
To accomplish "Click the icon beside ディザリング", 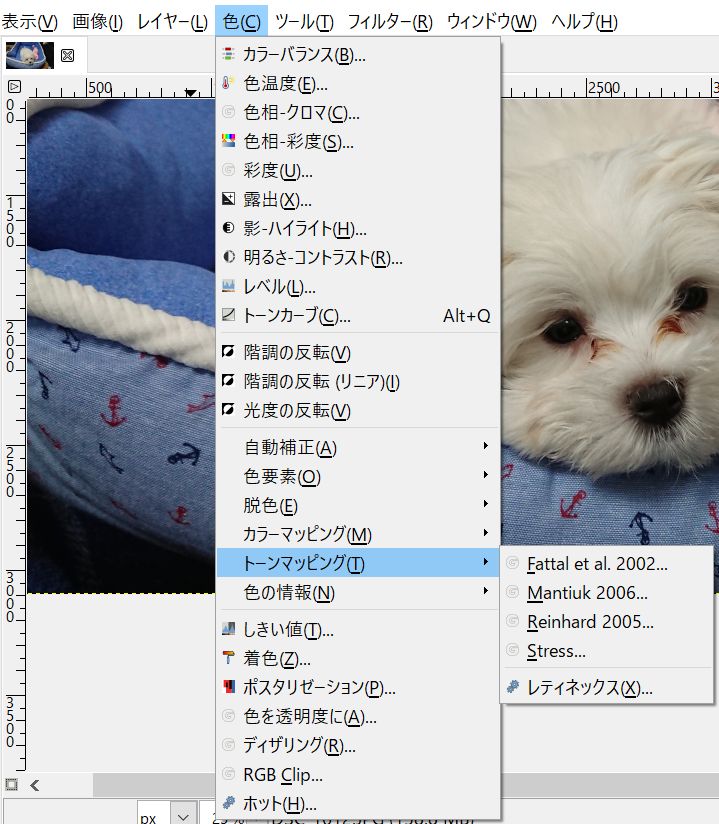I will pyautogui.click(x=228, y=745).
